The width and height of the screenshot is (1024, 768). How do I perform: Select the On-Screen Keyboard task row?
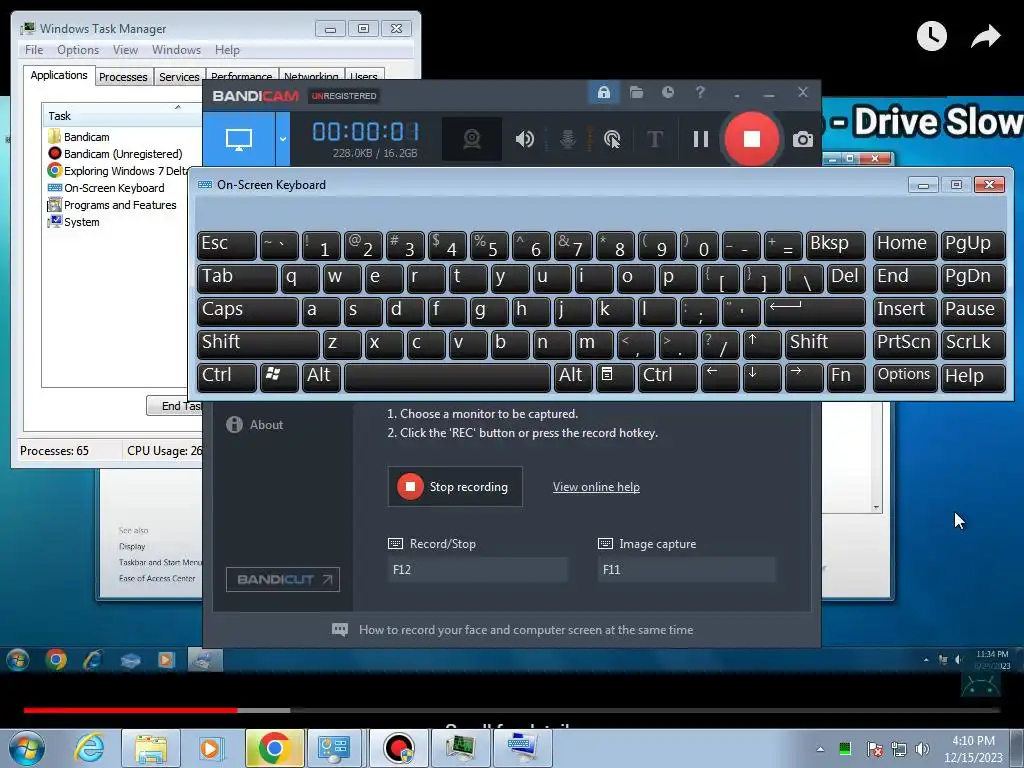106,188
